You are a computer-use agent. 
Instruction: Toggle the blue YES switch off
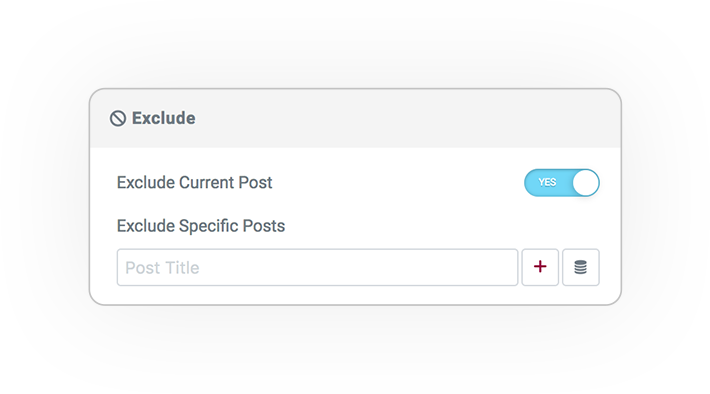562,183
